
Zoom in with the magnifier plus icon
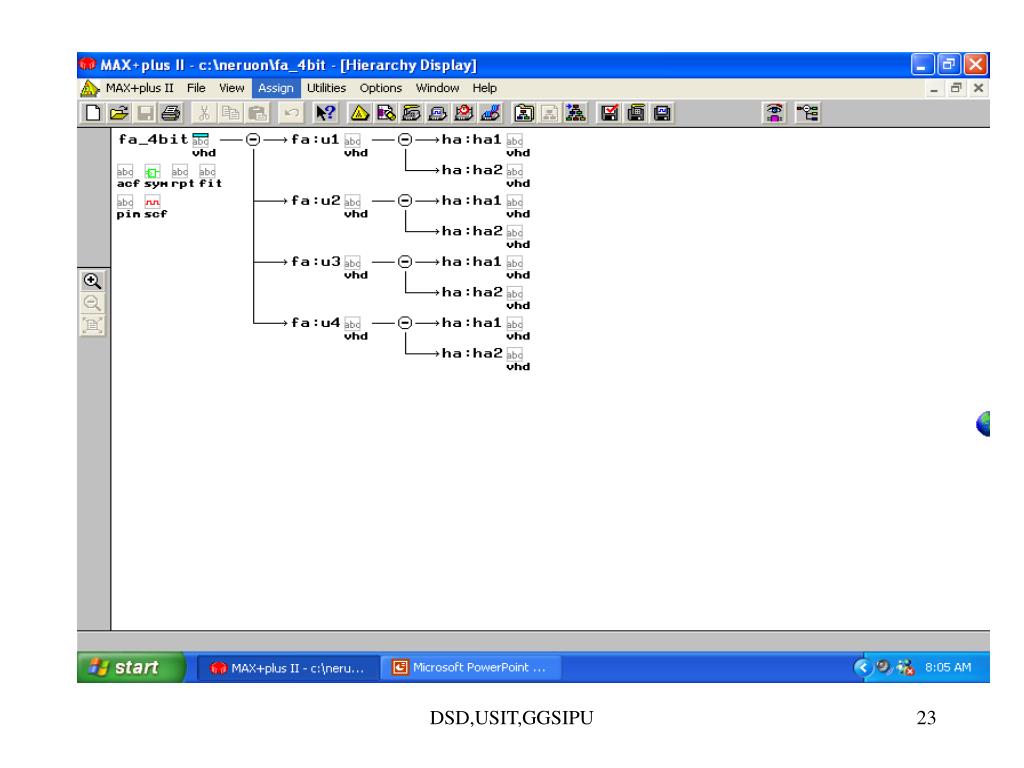pos(92,281)
